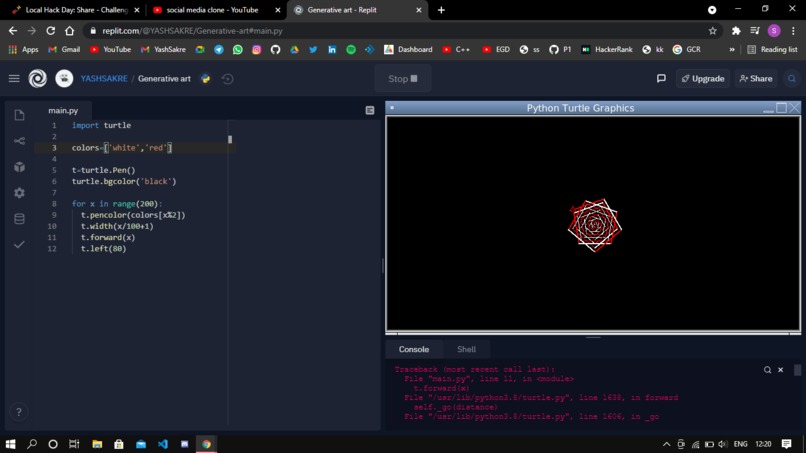This screenshot has width=806, height=453.
Task: Open the Unit tests checkmark icon
Action: click(19, 245)
